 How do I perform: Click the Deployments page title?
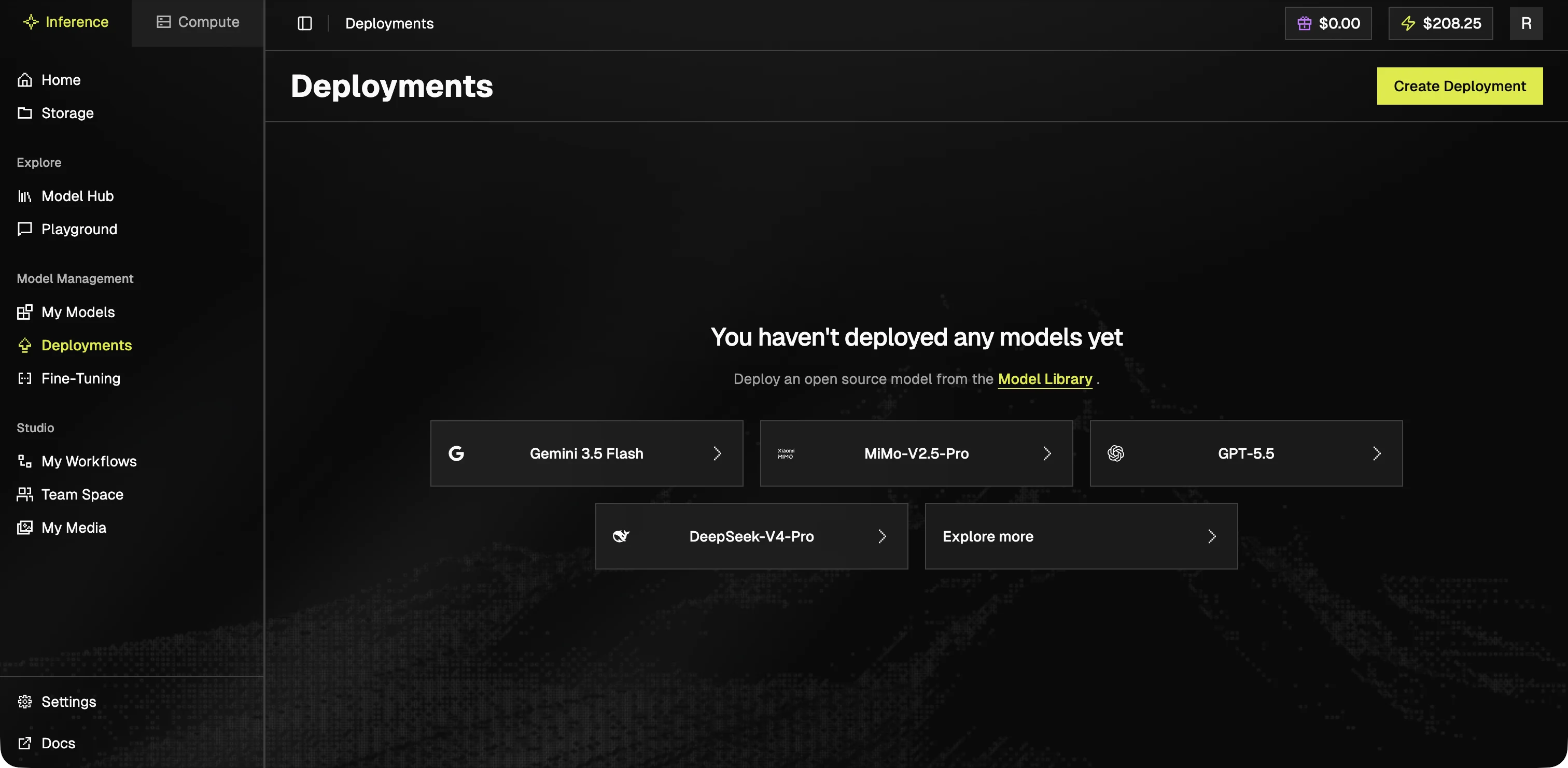click(391, 86)
